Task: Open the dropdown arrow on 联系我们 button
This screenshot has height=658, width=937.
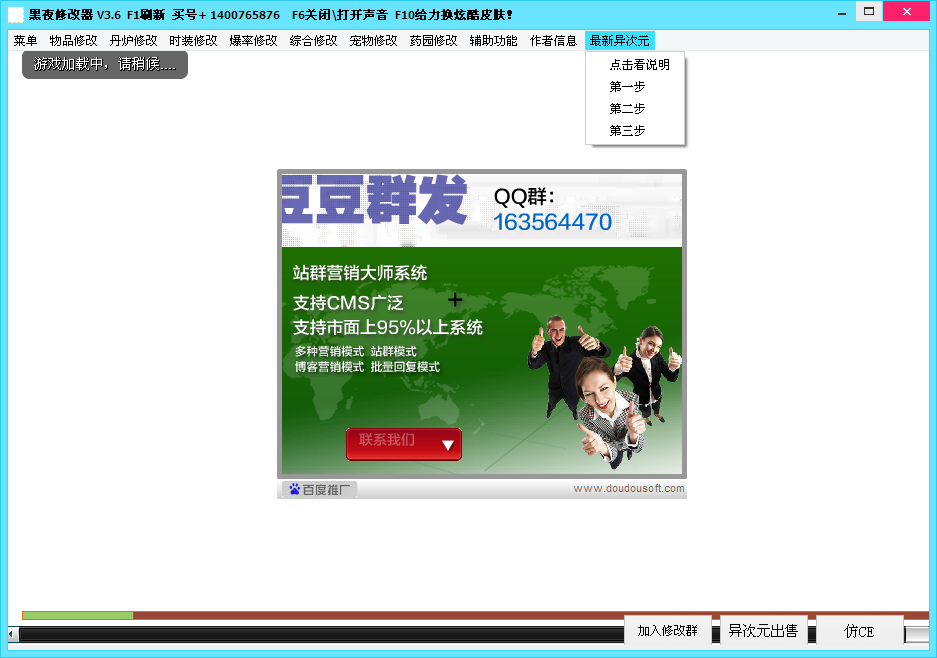Action: point(448,445)
